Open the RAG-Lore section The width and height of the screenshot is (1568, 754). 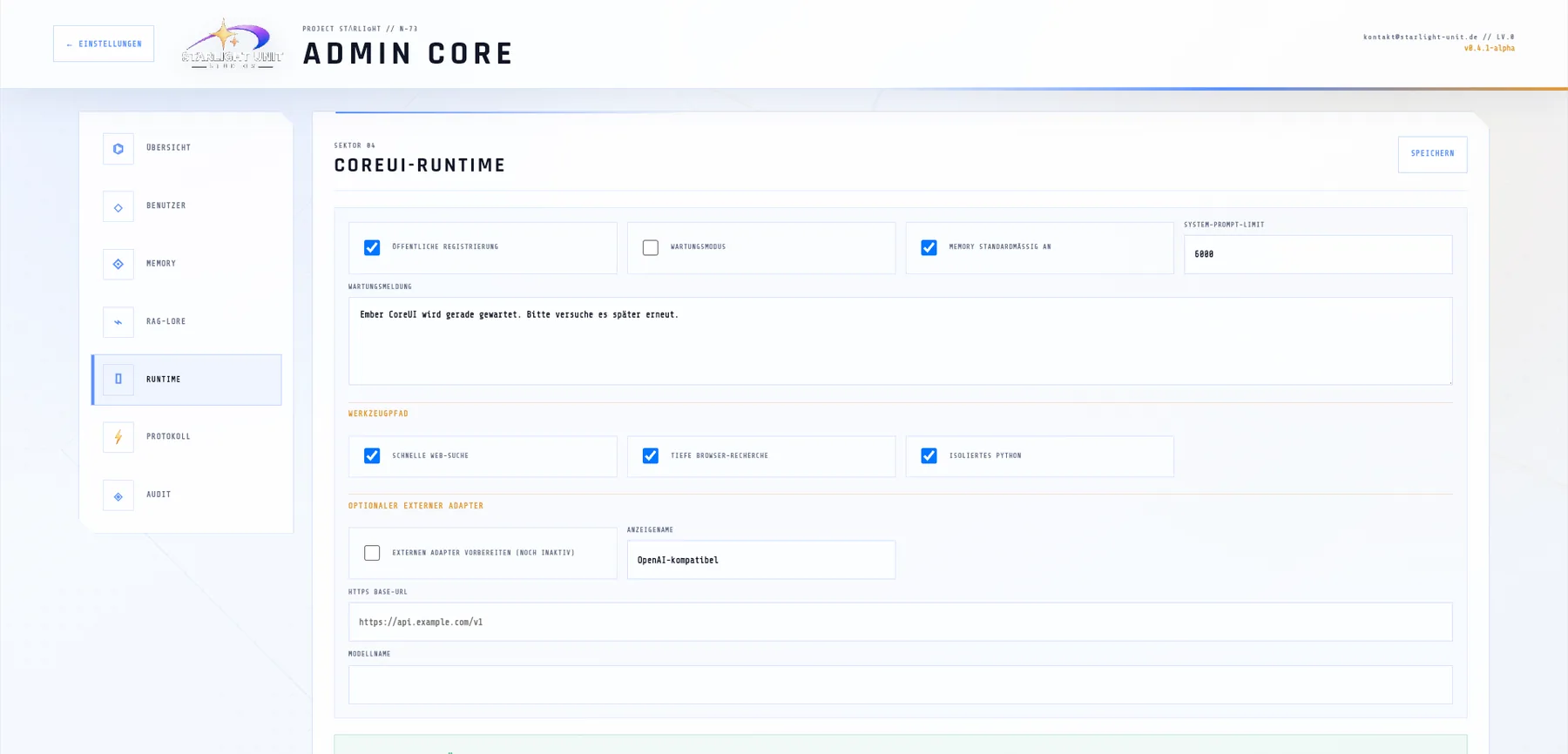pyautogui.click(x=186, y=322)
